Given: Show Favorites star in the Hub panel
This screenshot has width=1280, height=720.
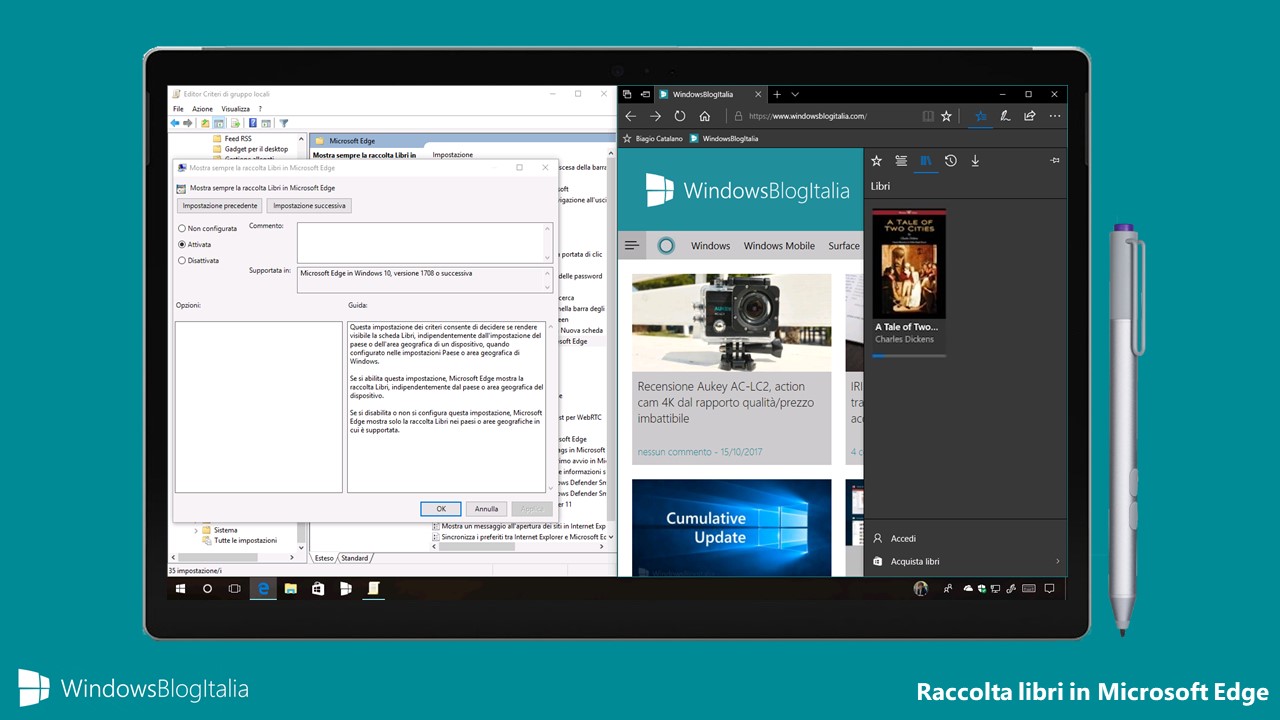Looking at the screenshot, I should tap(876, 160).
